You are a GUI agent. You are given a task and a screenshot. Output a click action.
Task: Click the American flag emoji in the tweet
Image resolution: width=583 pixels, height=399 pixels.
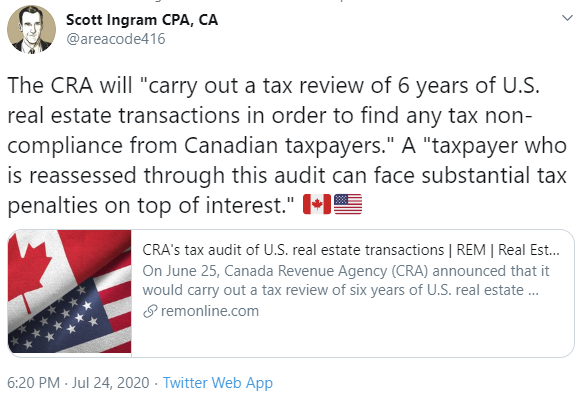pyautogui.click(x=348, y=204)
